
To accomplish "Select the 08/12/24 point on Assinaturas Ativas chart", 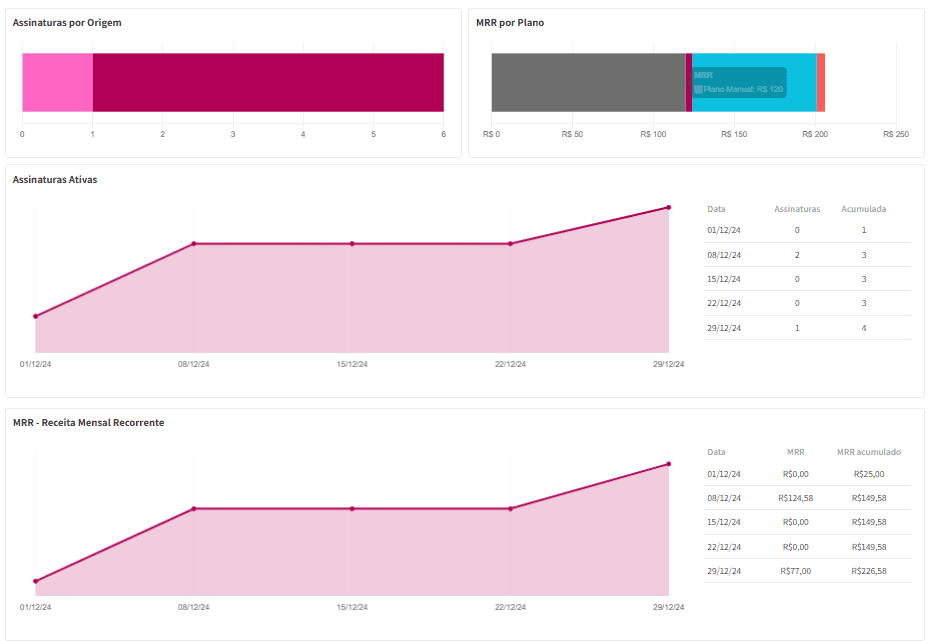I will 194,243.
